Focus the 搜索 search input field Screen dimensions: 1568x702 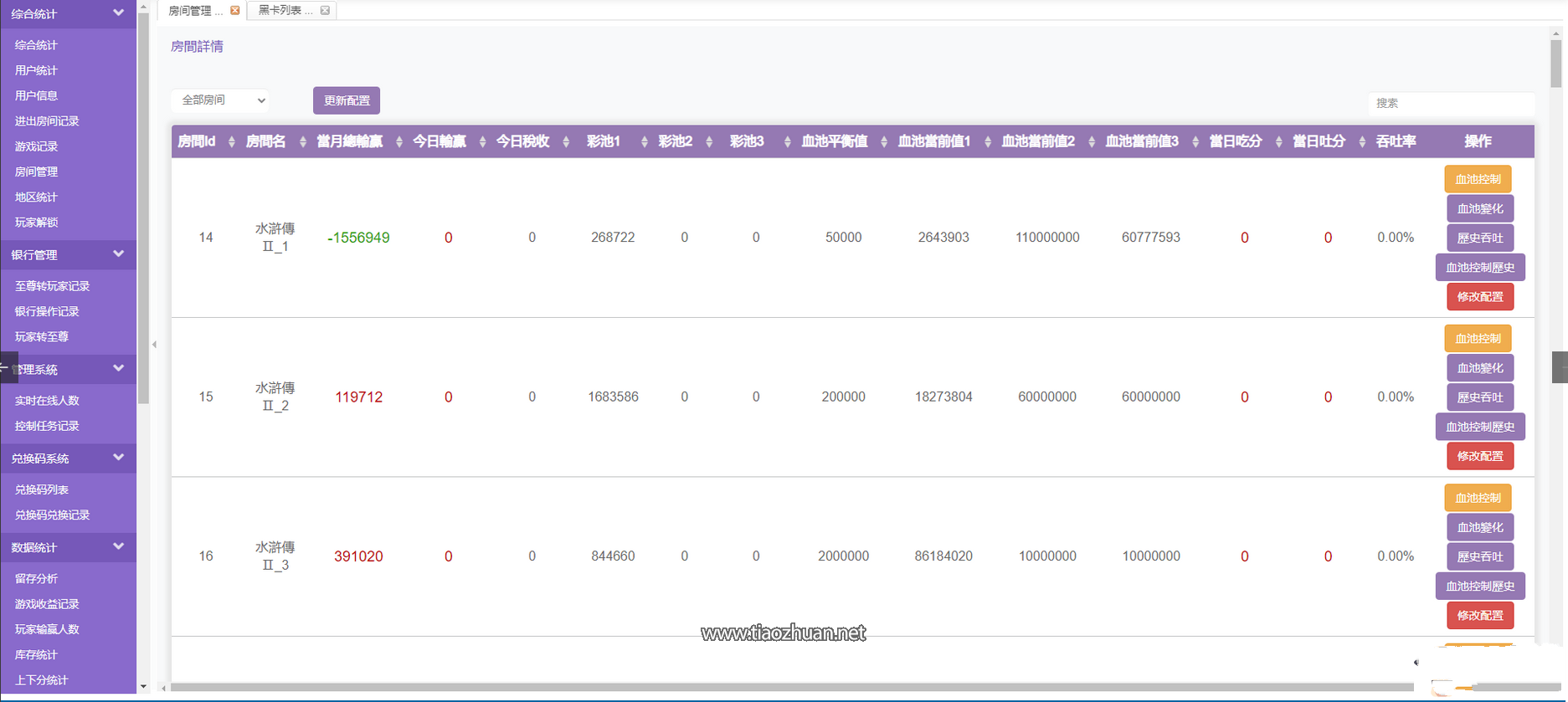1450,103
